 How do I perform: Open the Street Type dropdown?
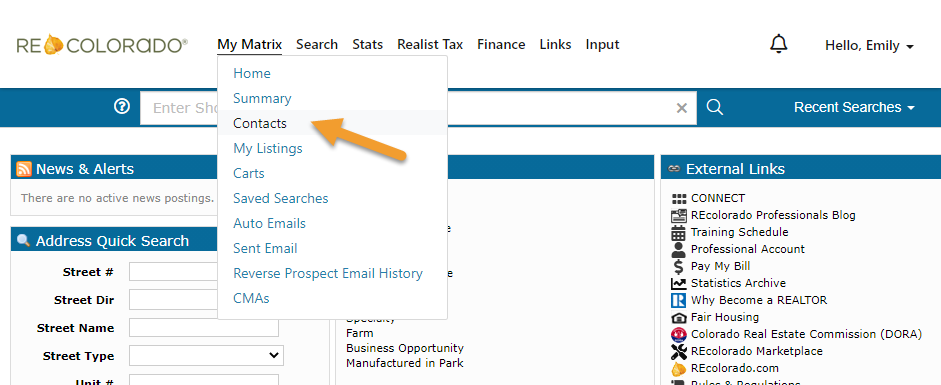coord(206,356)
